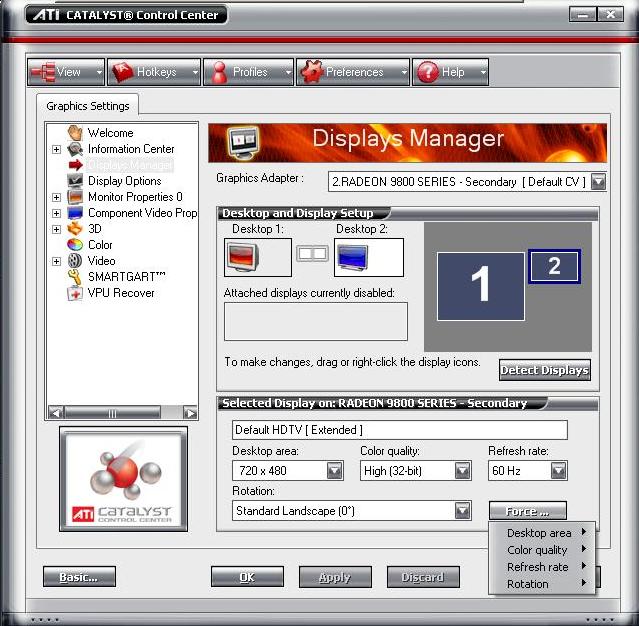This screenshot has height=626, width=639.
Task: Click the Information Center icon
Action: tap(75, 149)
